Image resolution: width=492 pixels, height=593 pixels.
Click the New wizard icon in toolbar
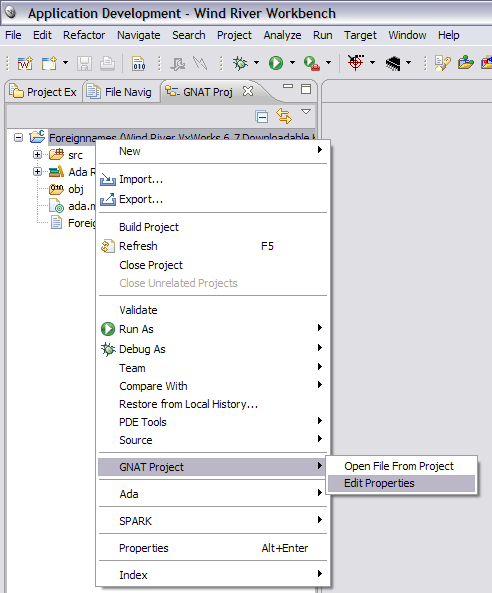[x=49, y=63]
